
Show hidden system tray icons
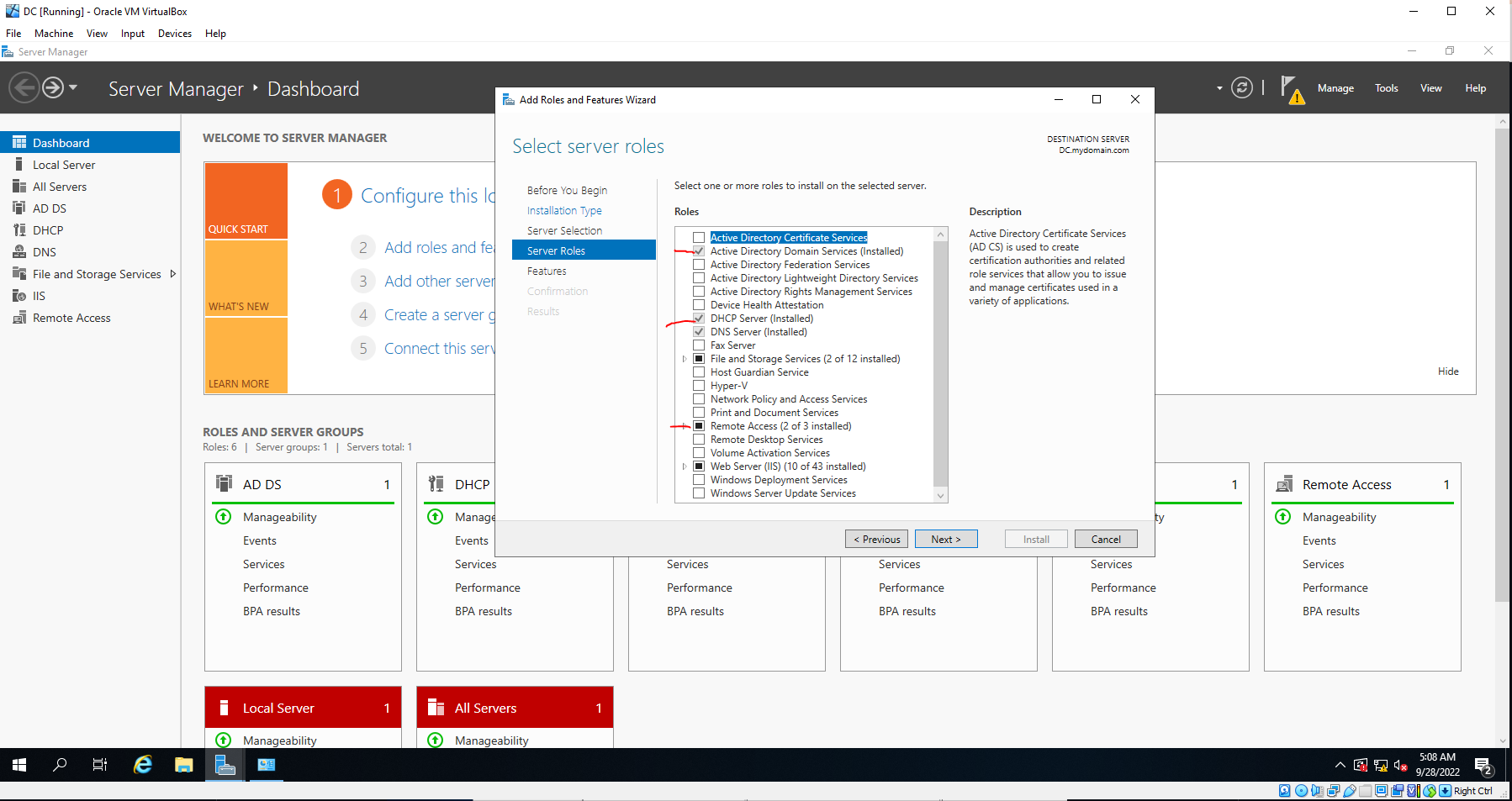(1340, 765)
